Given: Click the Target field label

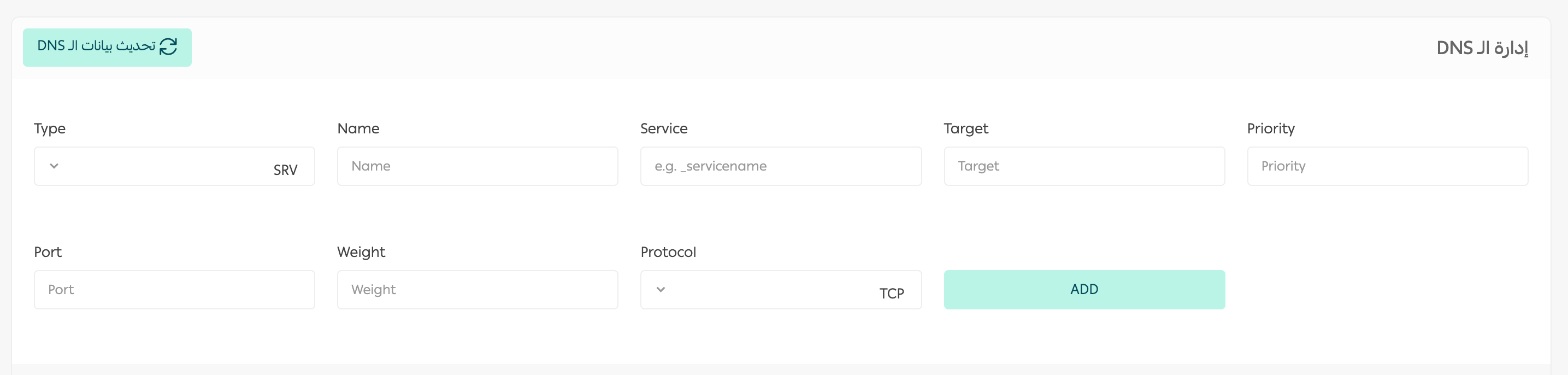Looking at the screenshot, I should tap(965, 128).
